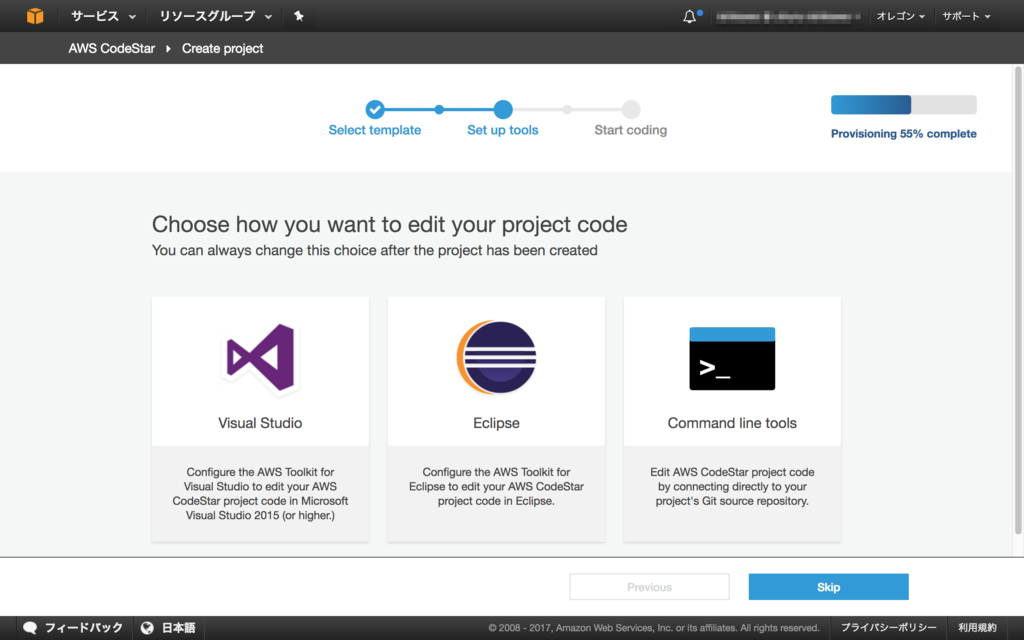Click the Start coding step label

631,130
